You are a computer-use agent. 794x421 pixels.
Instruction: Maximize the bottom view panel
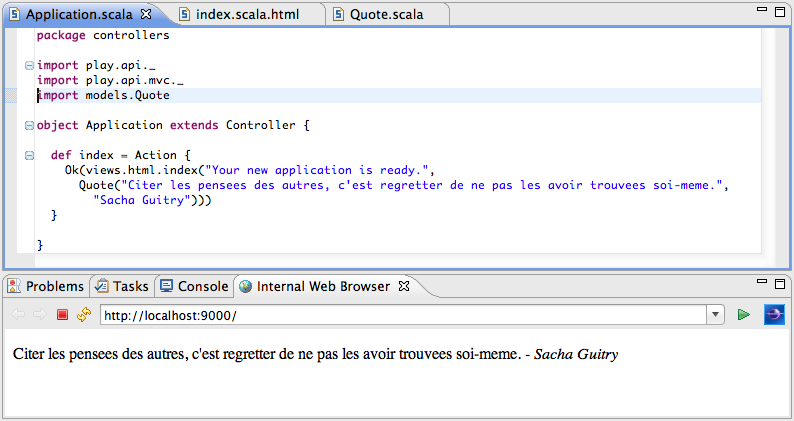coord(781,283)
